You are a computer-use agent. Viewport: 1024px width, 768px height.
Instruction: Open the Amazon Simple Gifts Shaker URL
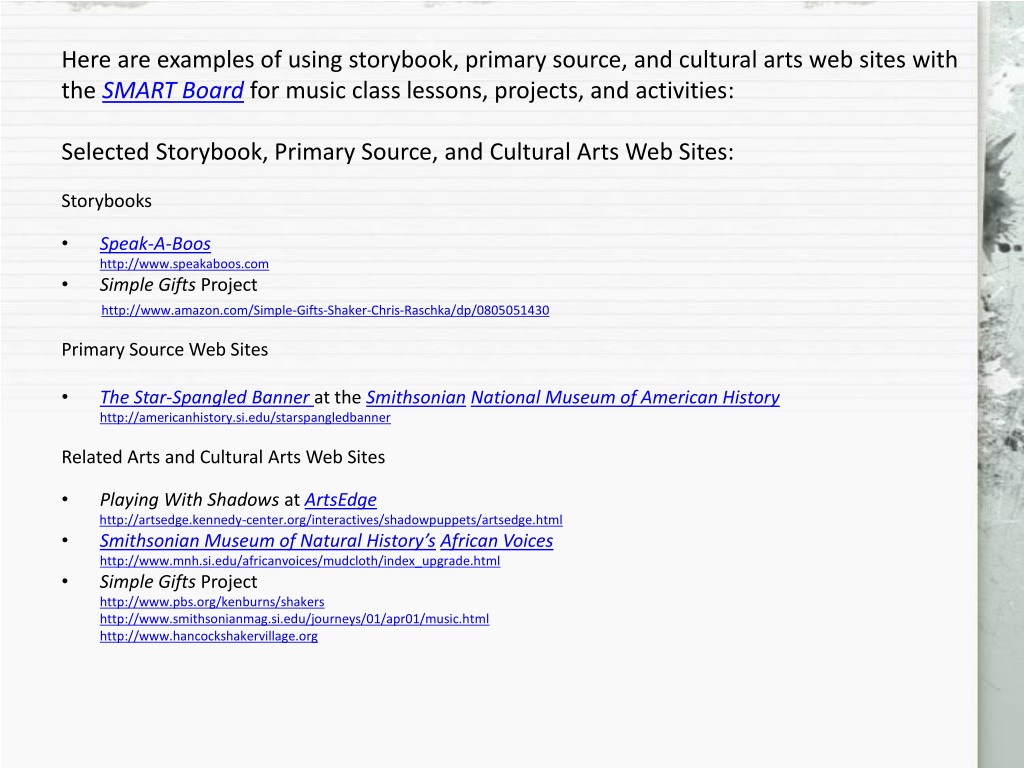[x=325, y=310]
